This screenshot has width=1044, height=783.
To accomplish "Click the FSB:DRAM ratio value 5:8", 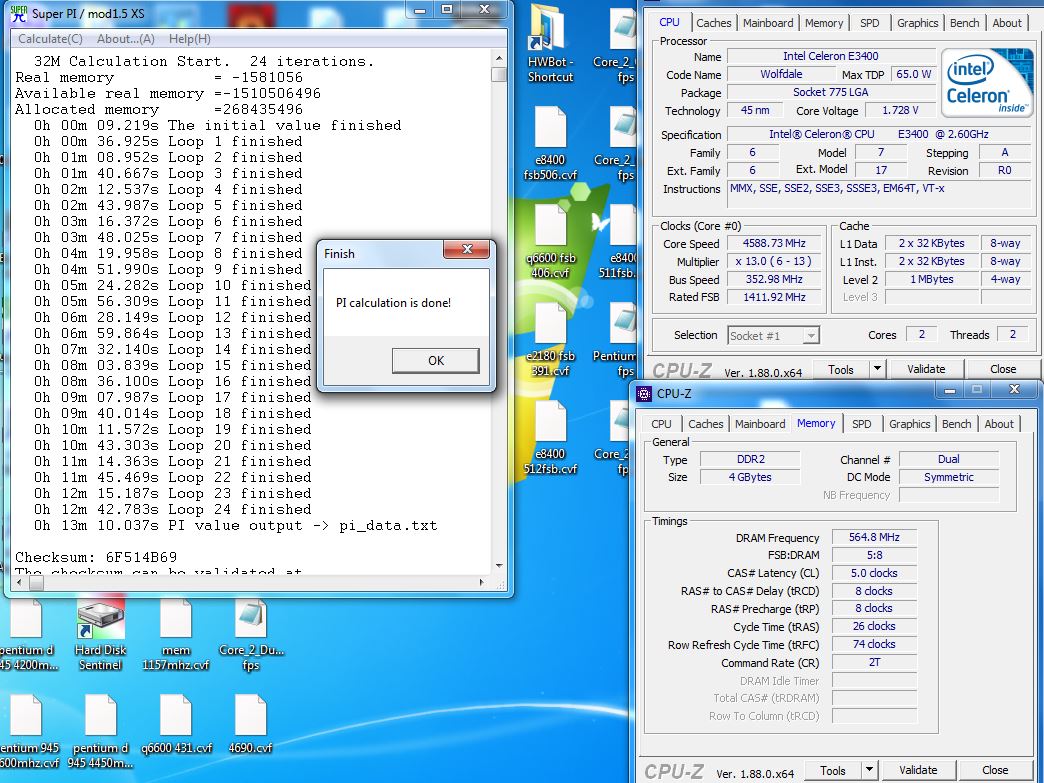I will tap(874, 555).
